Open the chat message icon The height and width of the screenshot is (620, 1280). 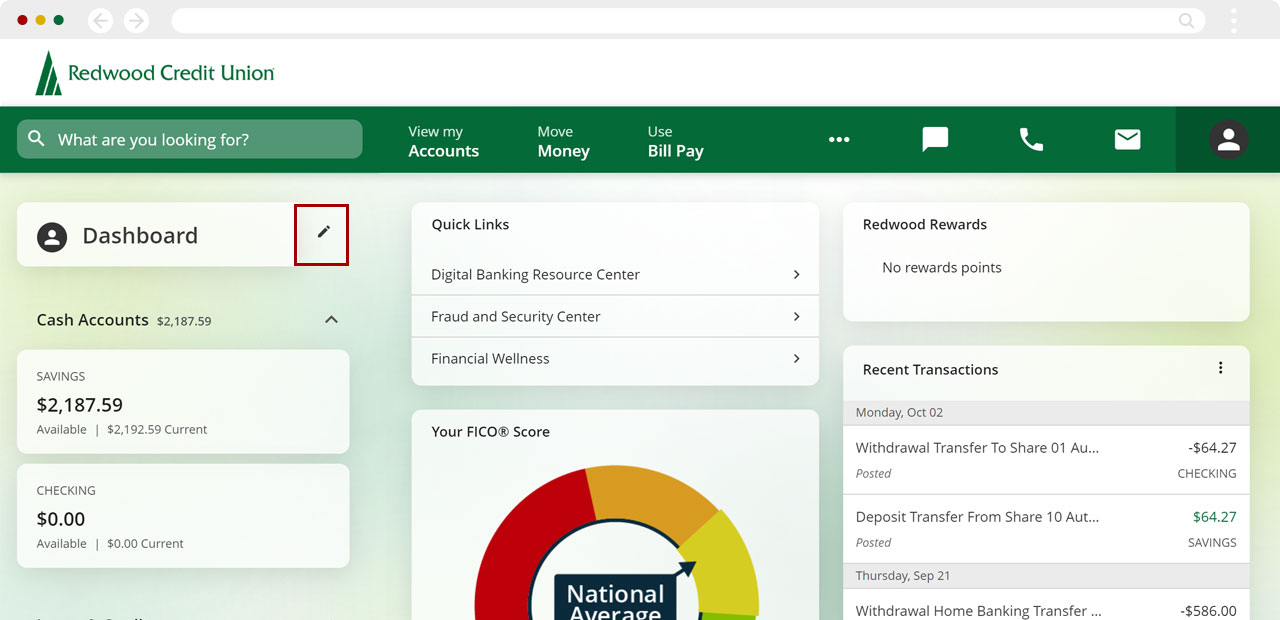[x=935, y=139]
